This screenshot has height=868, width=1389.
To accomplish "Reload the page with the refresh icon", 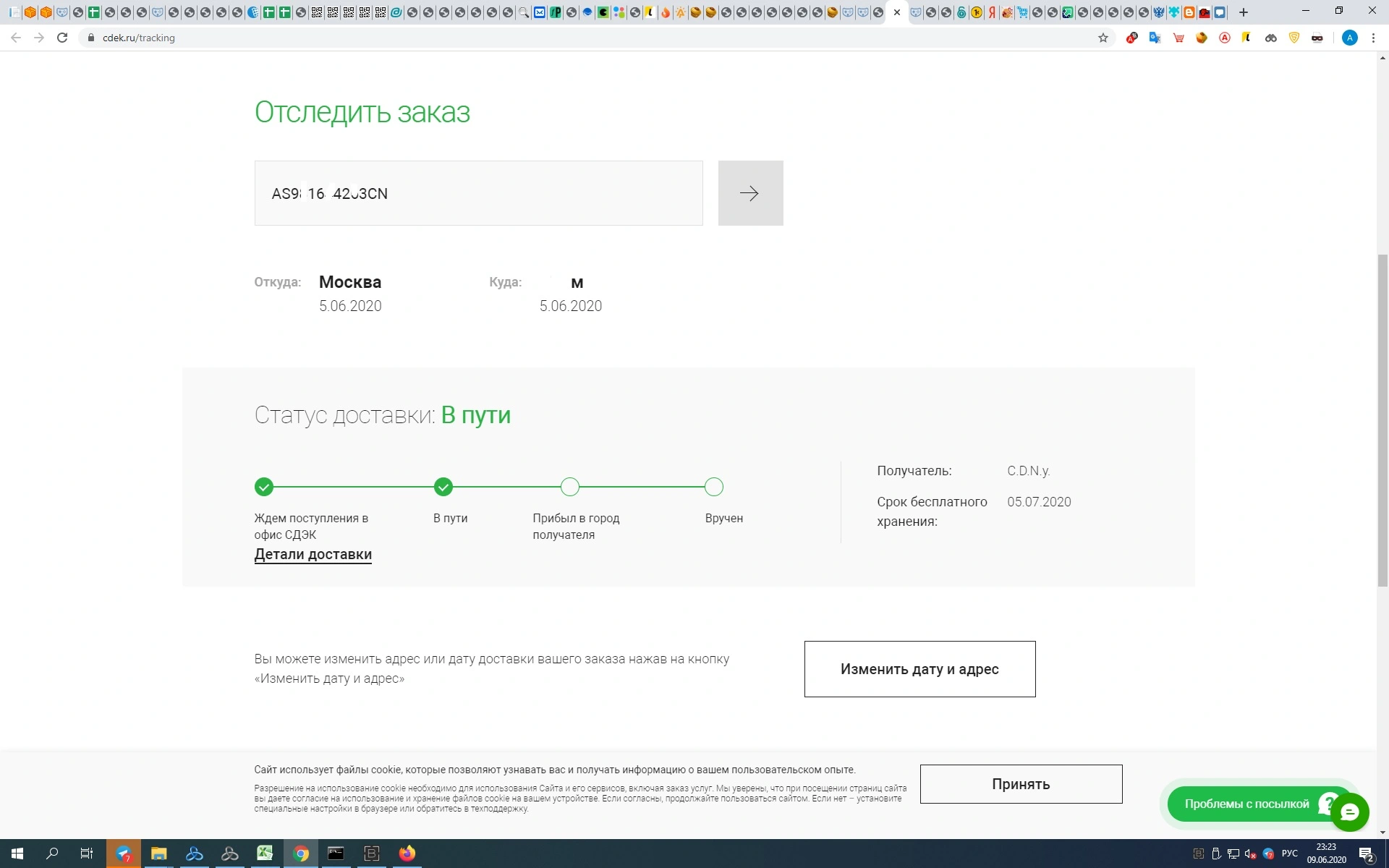I will click(62, 38).
